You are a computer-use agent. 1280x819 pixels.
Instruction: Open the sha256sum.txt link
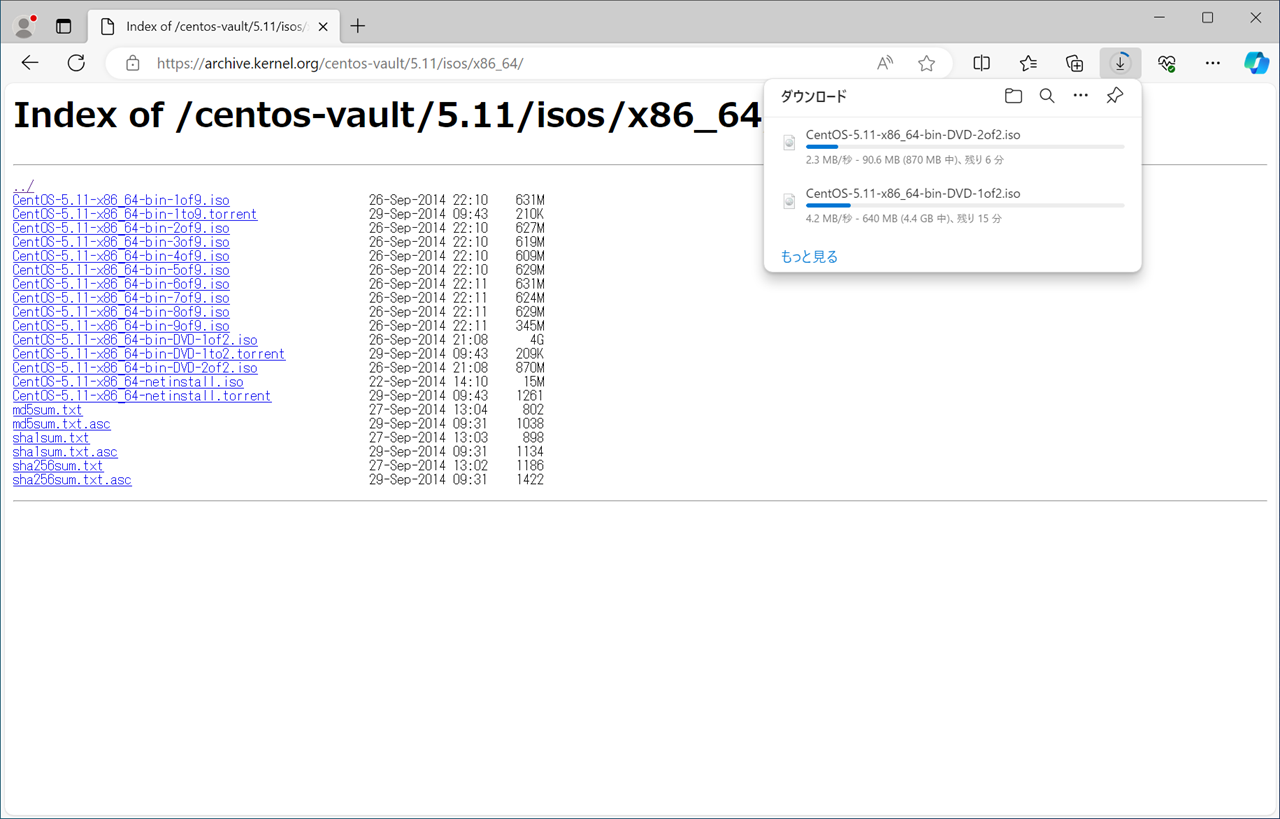tap(58, 466)
